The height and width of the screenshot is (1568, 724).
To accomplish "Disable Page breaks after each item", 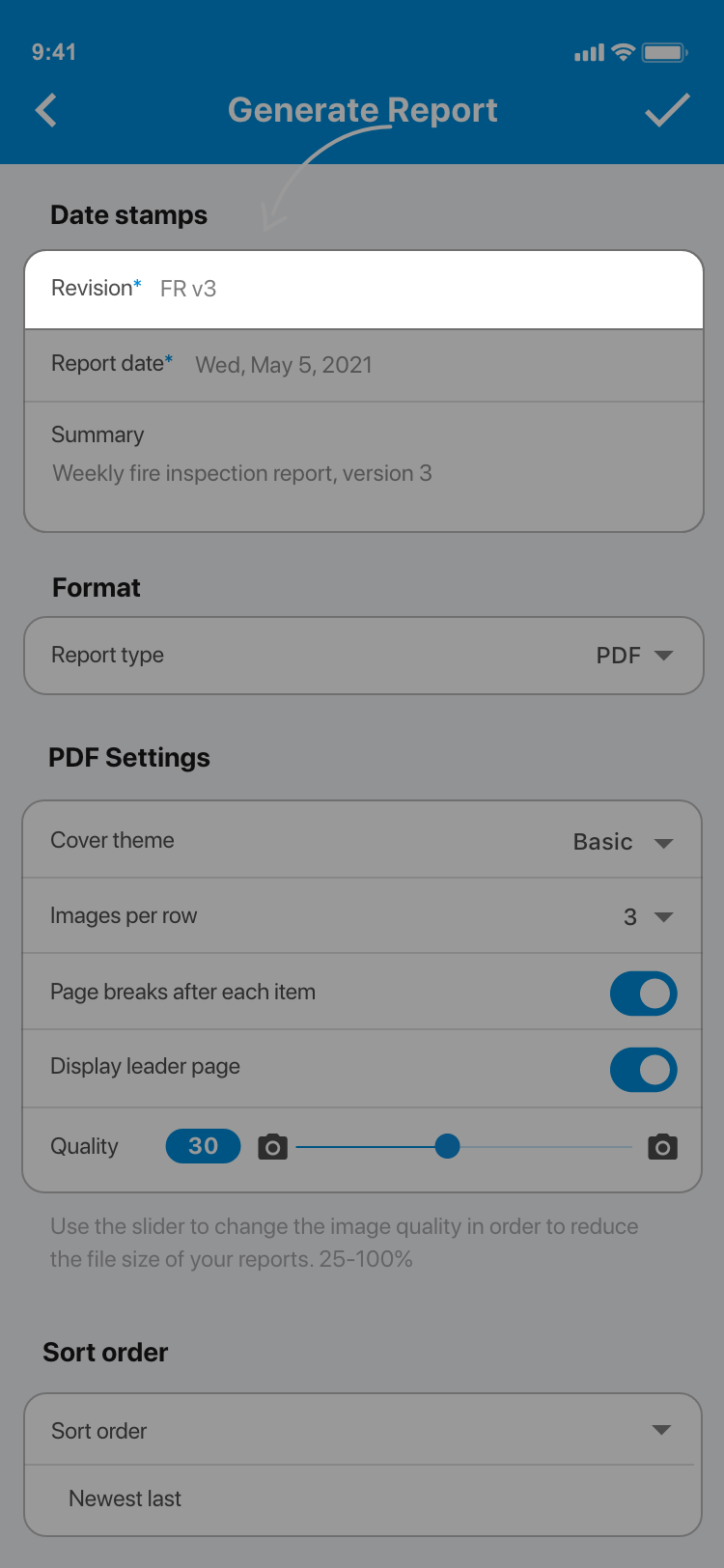I will pos(643,994).
